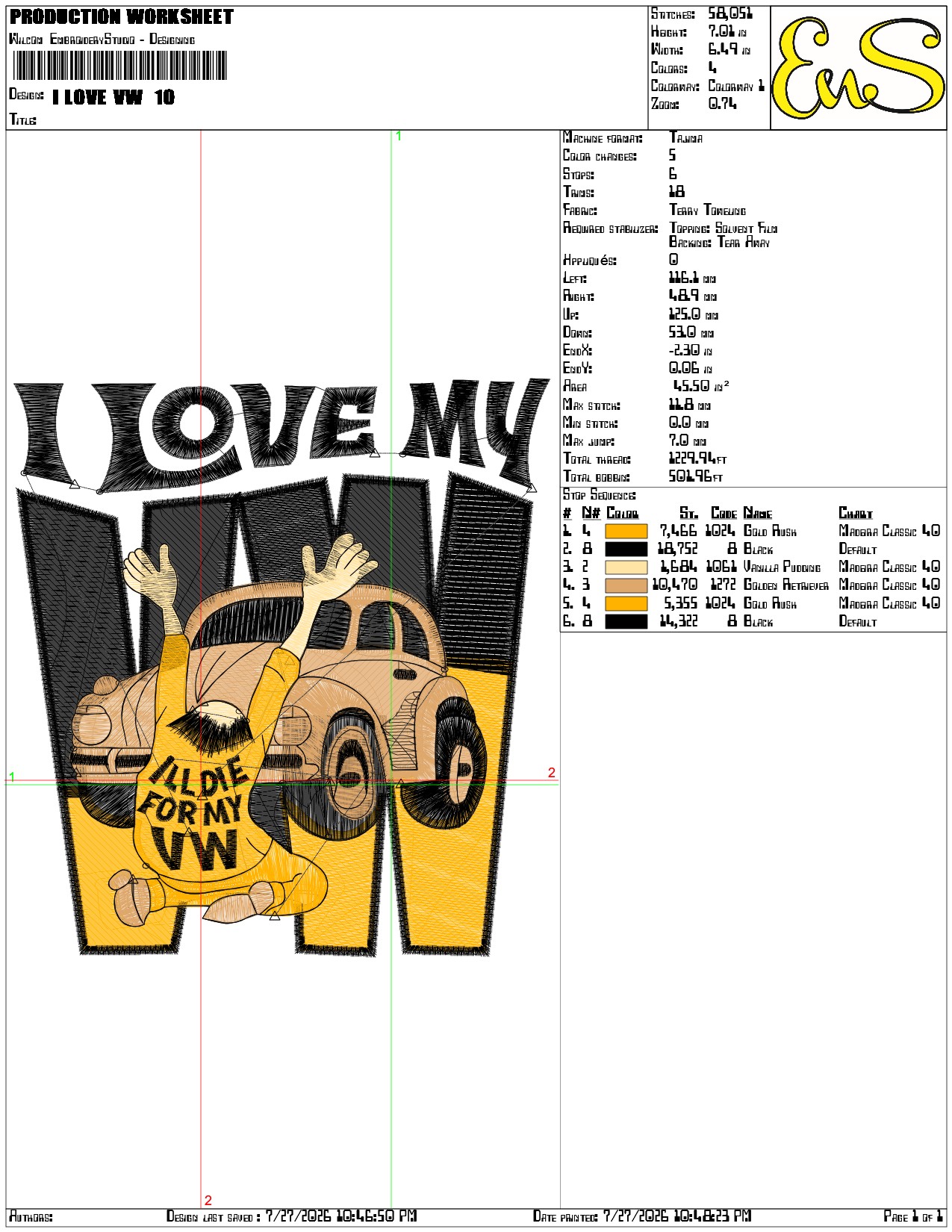Select the embroidered VW car design preview
Image resolution: width=952 pixels, height=1232 pixels.
[x=281, y=668]
